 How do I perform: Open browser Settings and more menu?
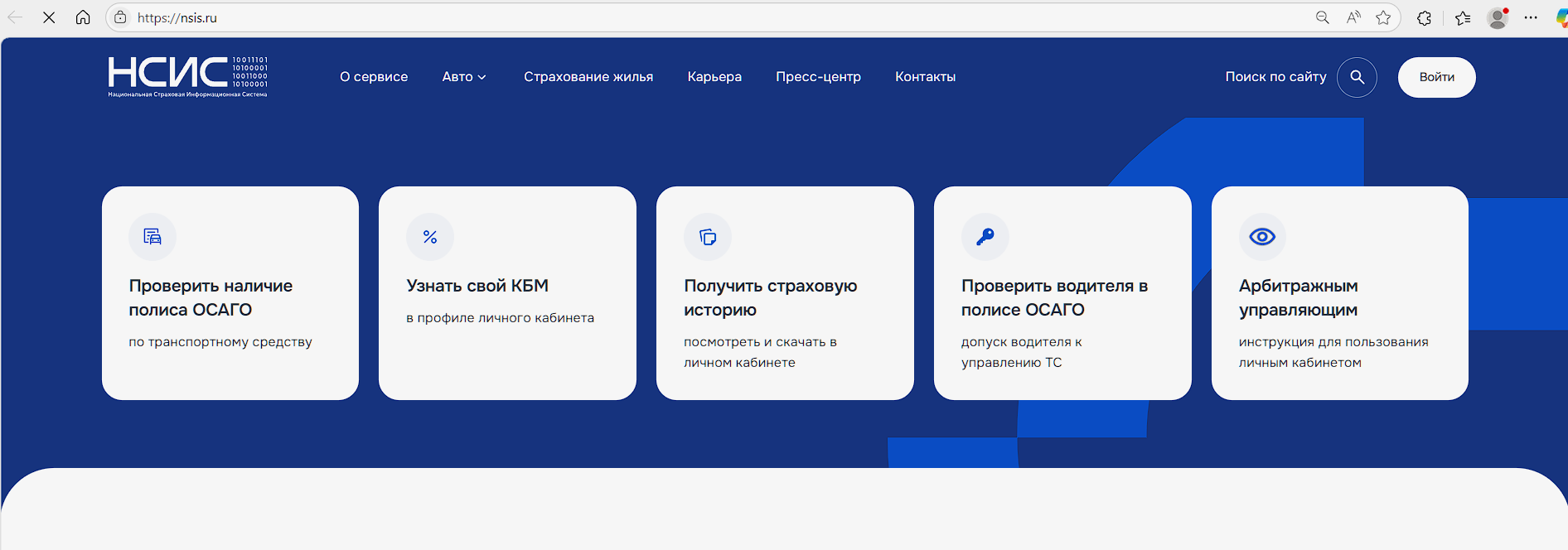[x=1531, y=17]
